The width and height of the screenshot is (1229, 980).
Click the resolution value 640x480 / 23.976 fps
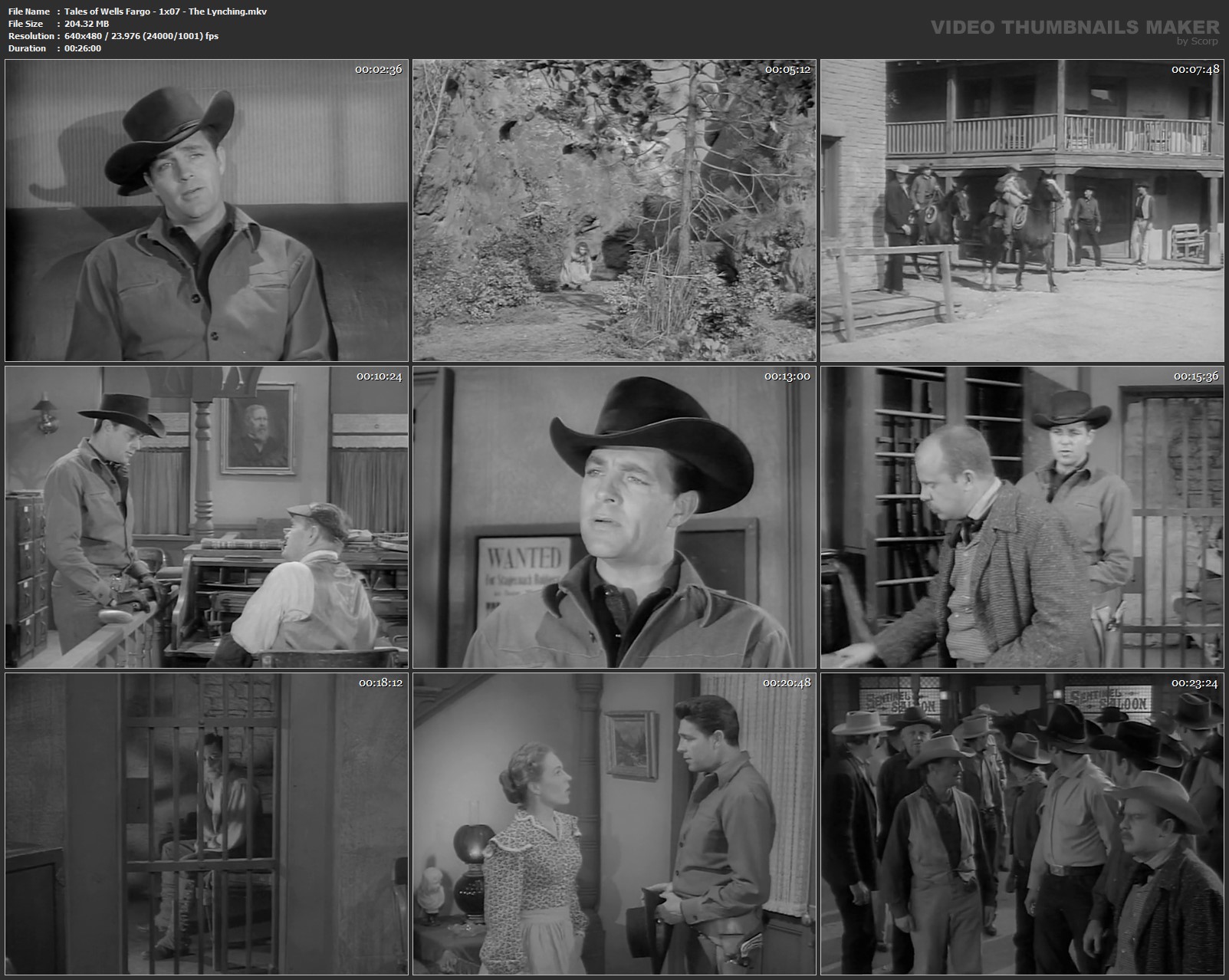pos(141,36)
